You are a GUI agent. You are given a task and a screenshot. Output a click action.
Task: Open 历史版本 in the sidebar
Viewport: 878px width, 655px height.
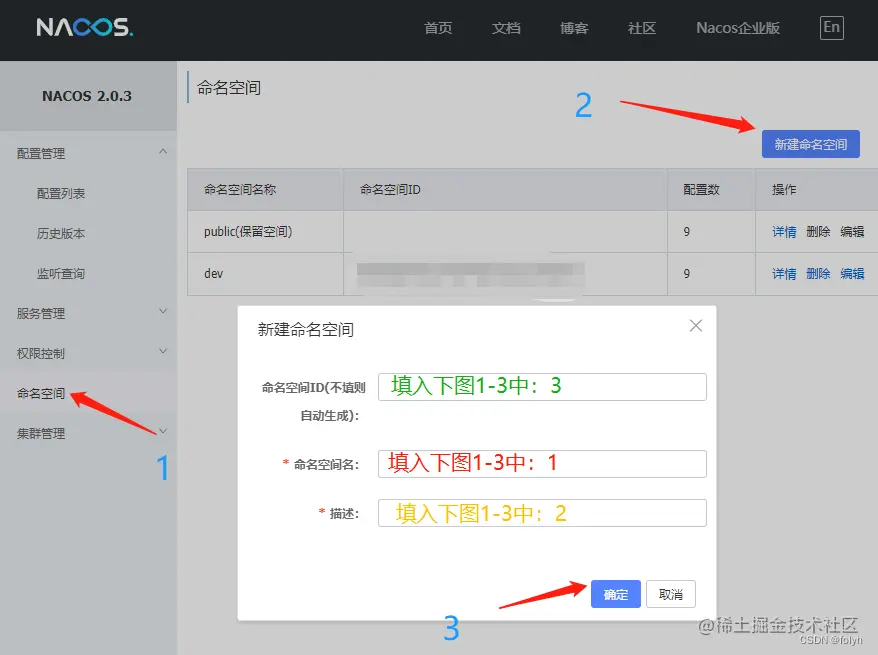(x=60, y=233)
